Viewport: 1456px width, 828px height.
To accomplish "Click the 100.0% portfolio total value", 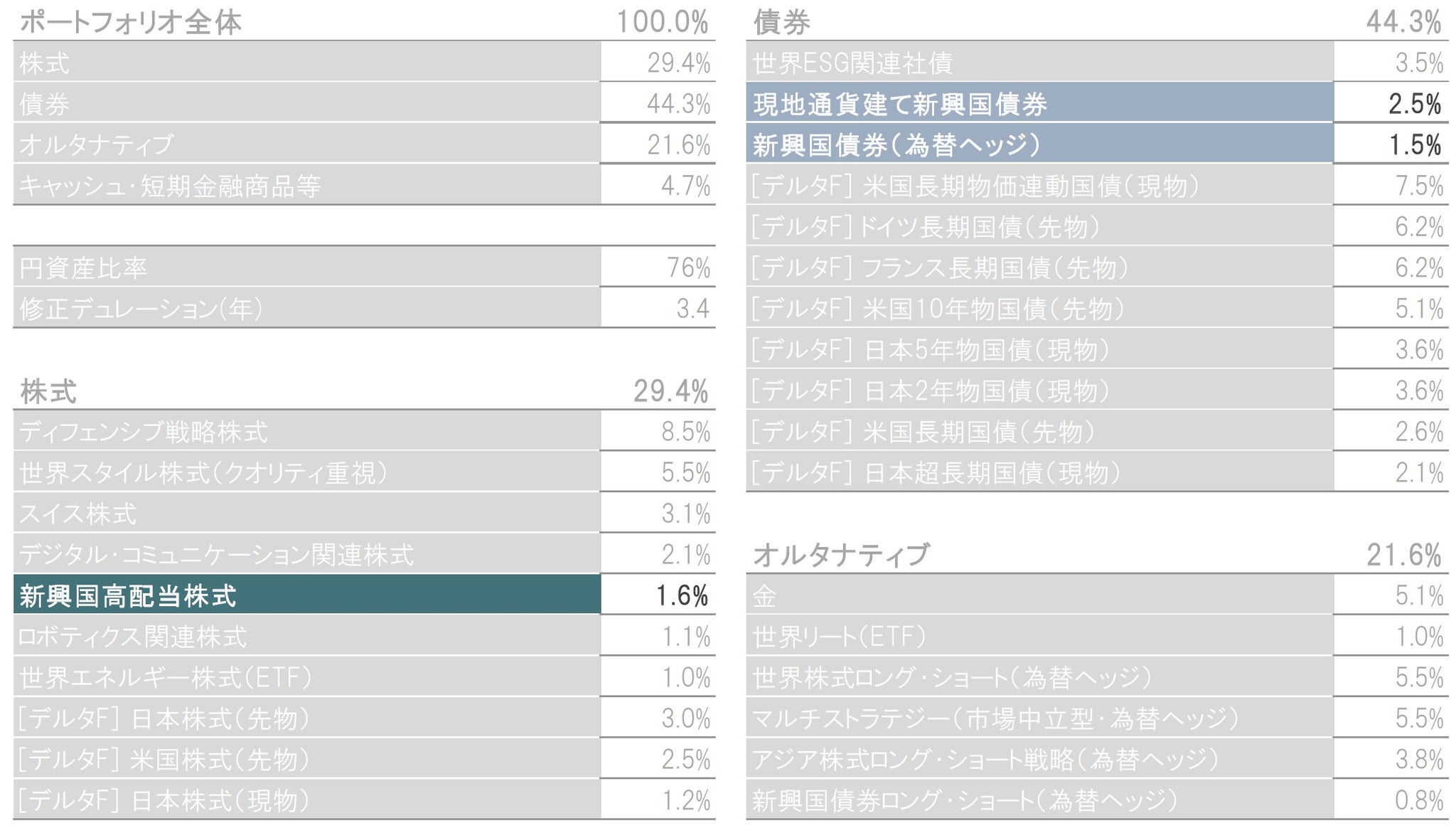I will [662, 22].
